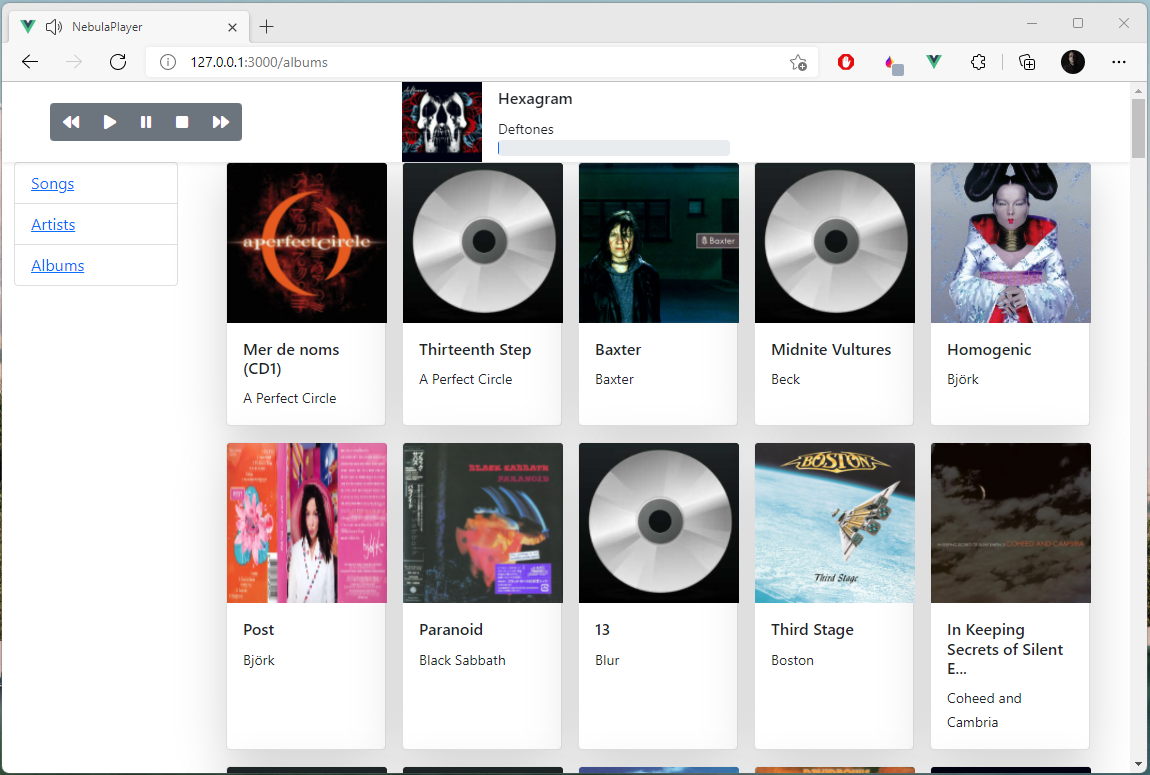This screenshot has width=1150, height=775.
Task: Click the 'Third Stage' album title
Action: [x=812, y=630]
